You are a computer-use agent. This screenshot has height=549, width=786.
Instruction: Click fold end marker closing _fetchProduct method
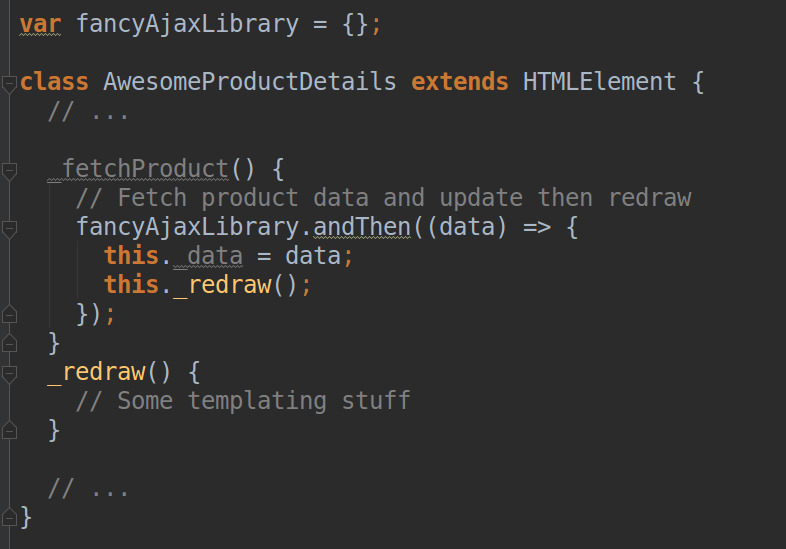coord(10,343)
